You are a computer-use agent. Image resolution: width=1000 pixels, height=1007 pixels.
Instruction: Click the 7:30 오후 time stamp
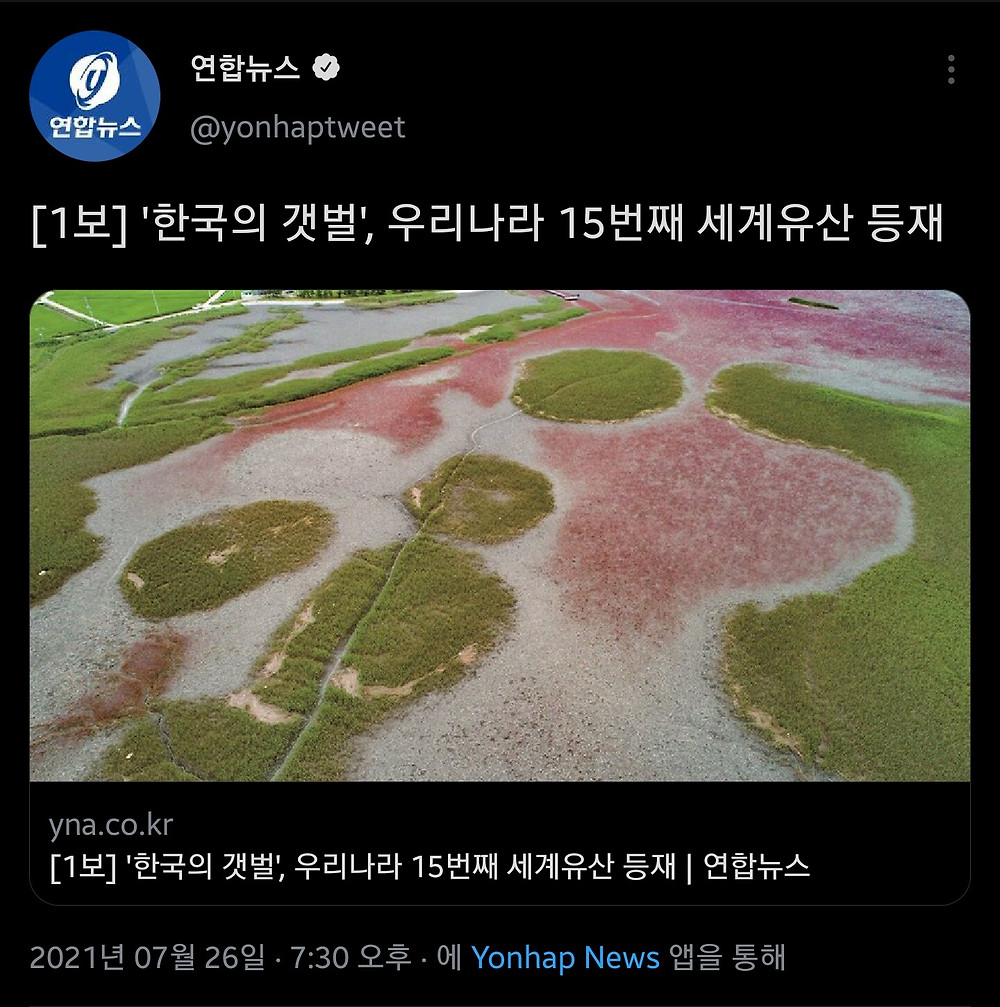click(351, 958)
